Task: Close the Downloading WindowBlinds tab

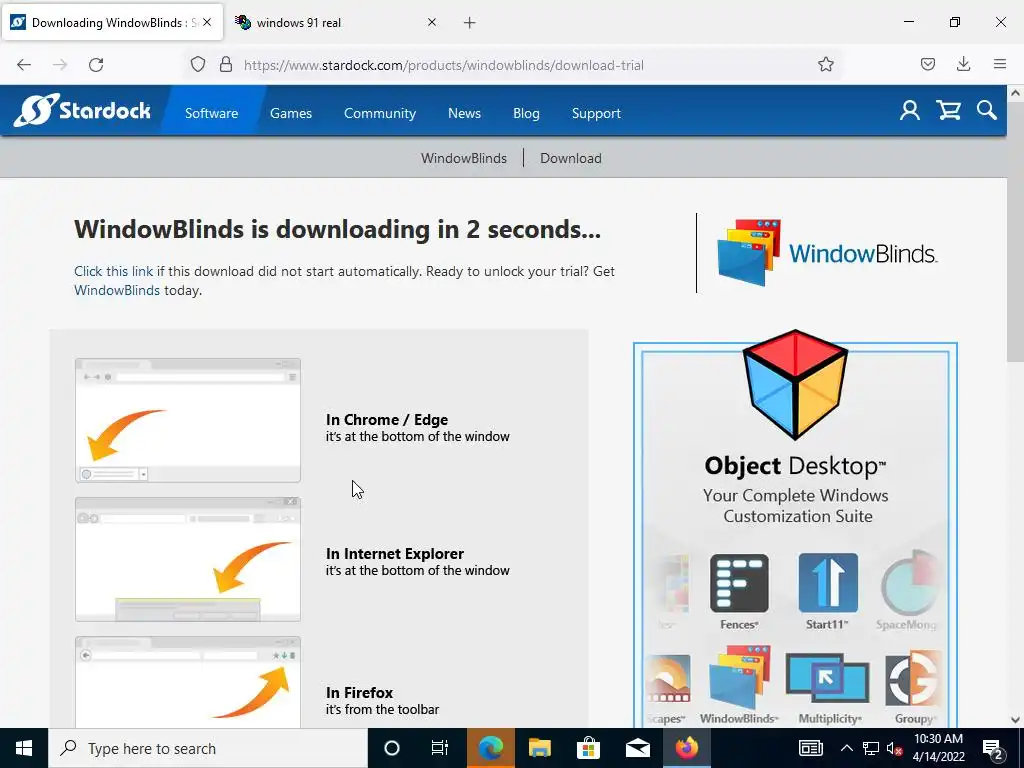Action: 207,22
